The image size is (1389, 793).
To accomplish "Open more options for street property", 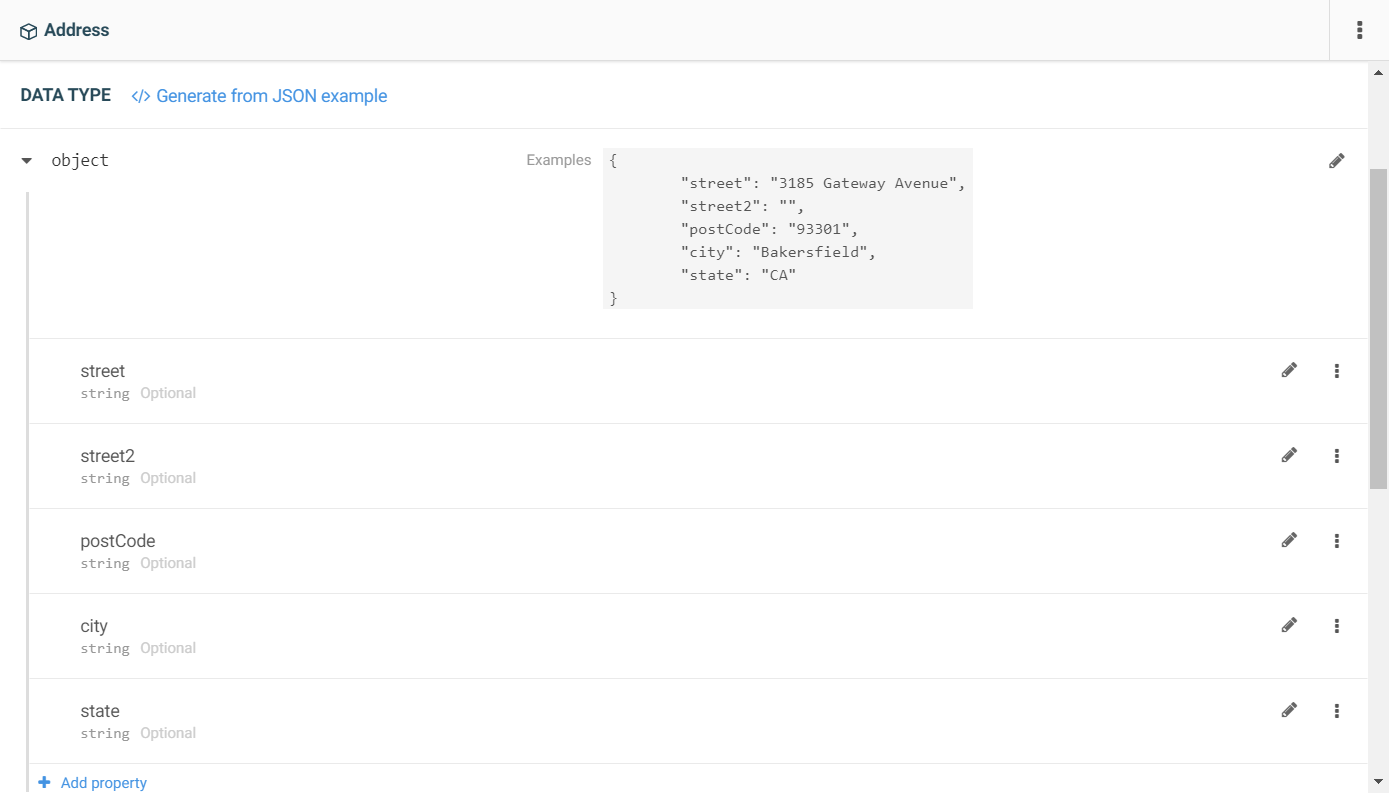I will (1336, 371).
